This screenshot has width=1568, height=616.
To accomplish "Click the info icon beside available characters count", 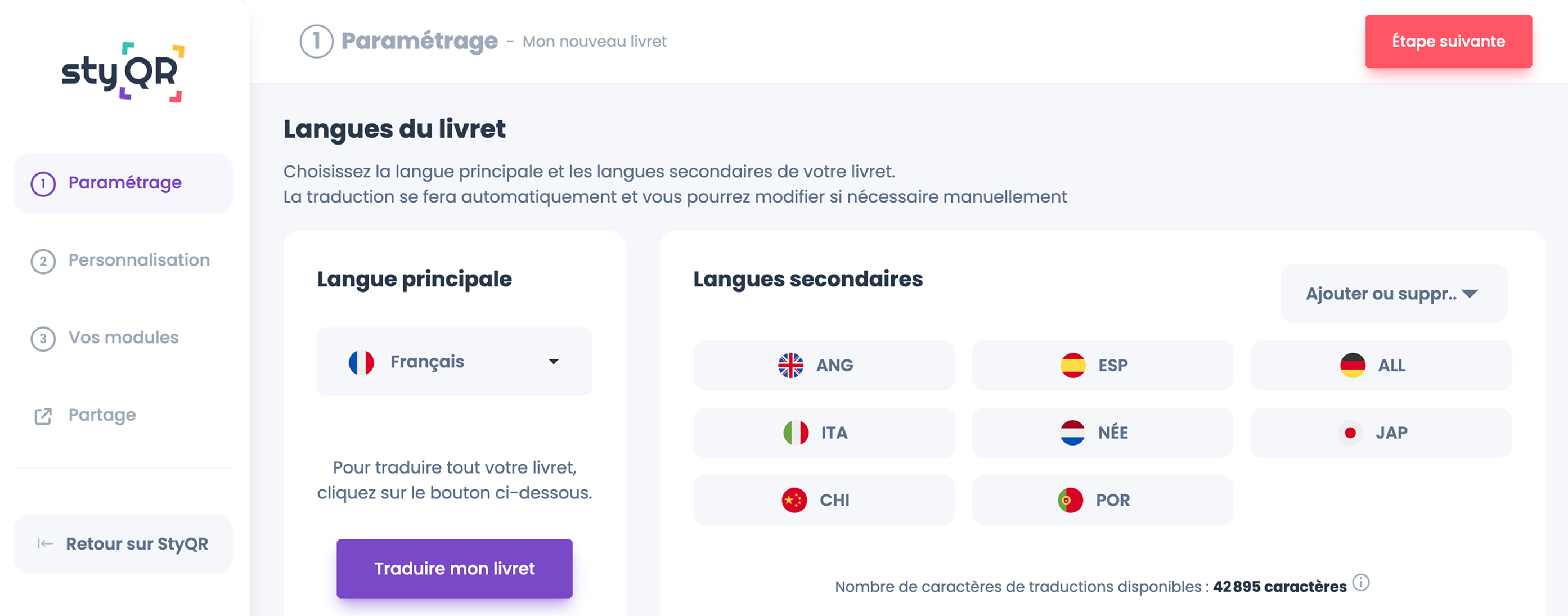I will (1361, 582).
